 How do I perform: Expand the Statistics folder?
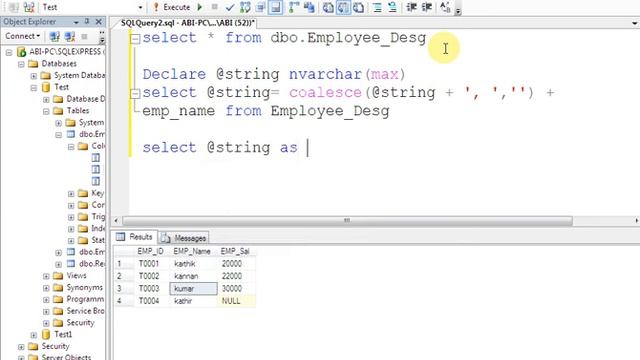[71, 241]
